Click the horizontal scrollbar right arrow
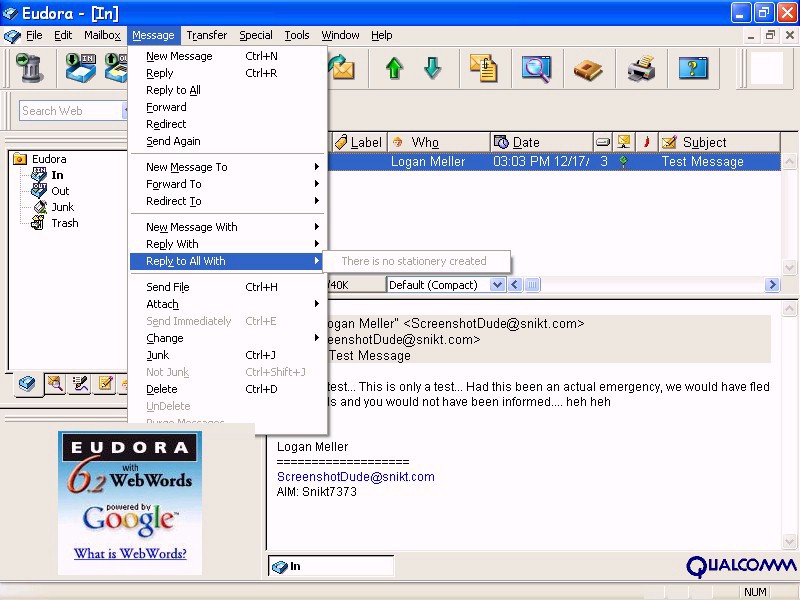800x600 pixels. coord(772,285)
